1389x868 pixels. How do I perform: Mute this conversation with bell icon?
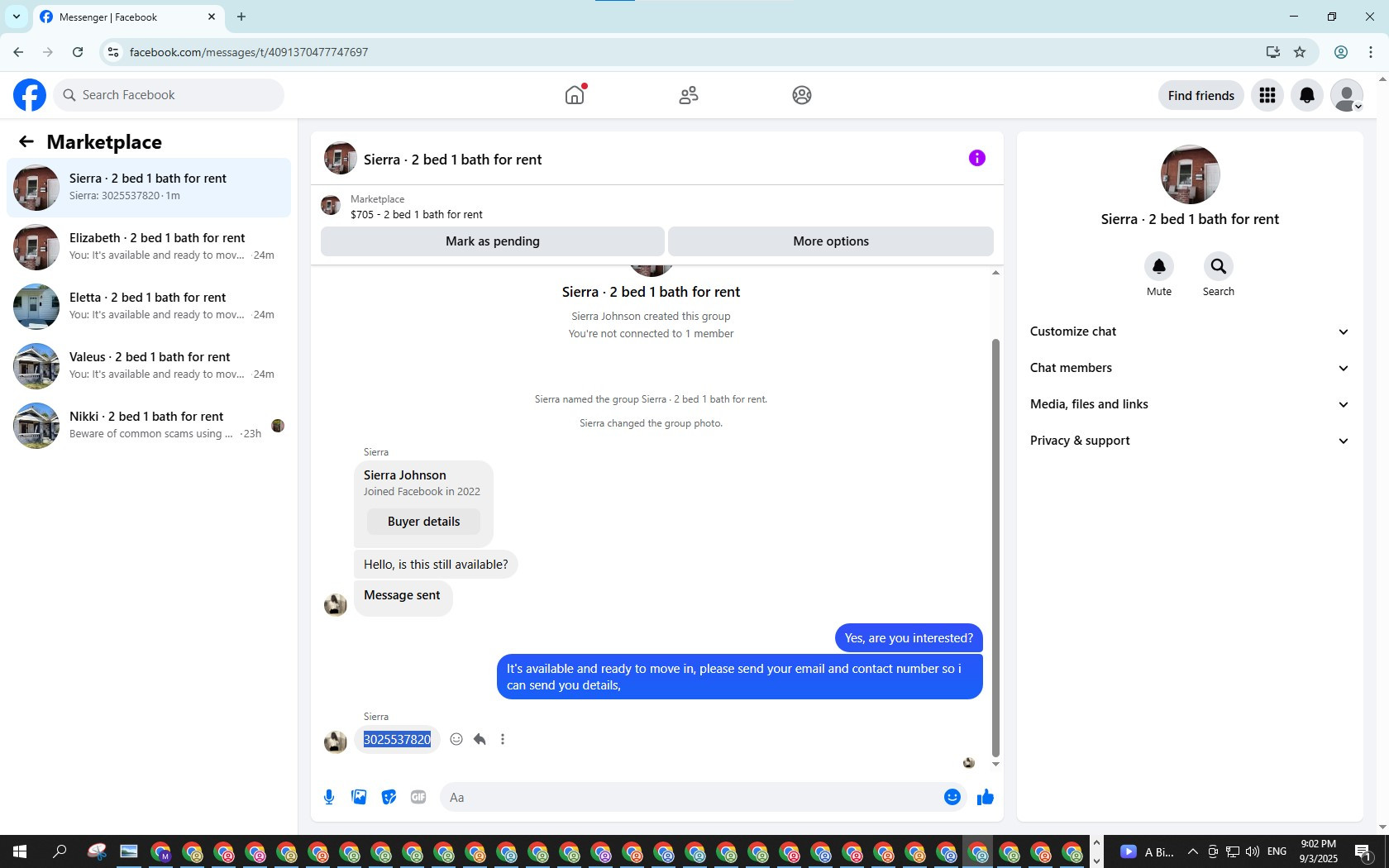1159,266
